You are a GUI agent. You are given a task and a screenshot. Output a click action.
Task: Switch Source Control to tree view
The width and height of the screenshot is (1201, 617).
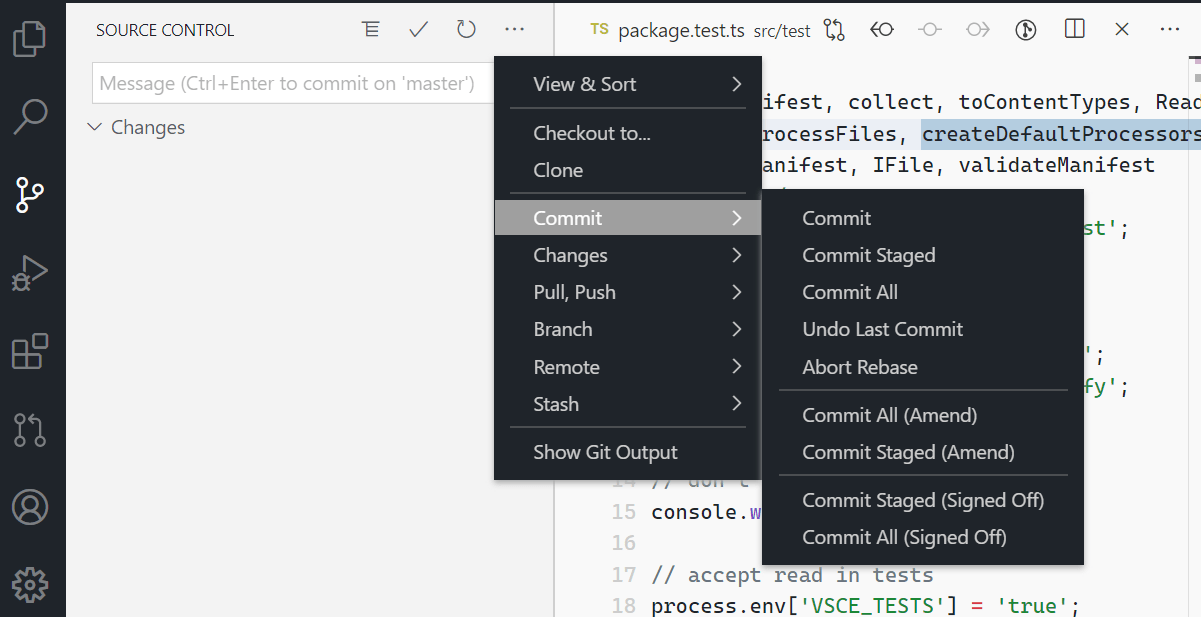(x=371, y=29)
